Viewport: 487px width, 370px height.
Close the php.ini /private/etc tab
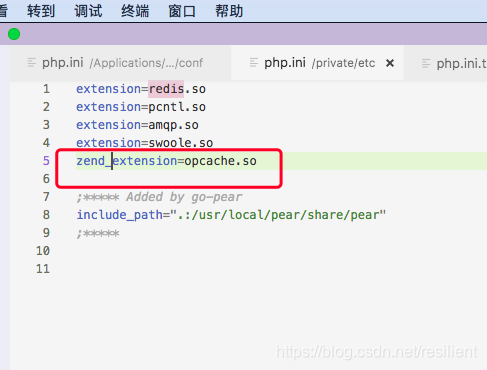(390, 63)
